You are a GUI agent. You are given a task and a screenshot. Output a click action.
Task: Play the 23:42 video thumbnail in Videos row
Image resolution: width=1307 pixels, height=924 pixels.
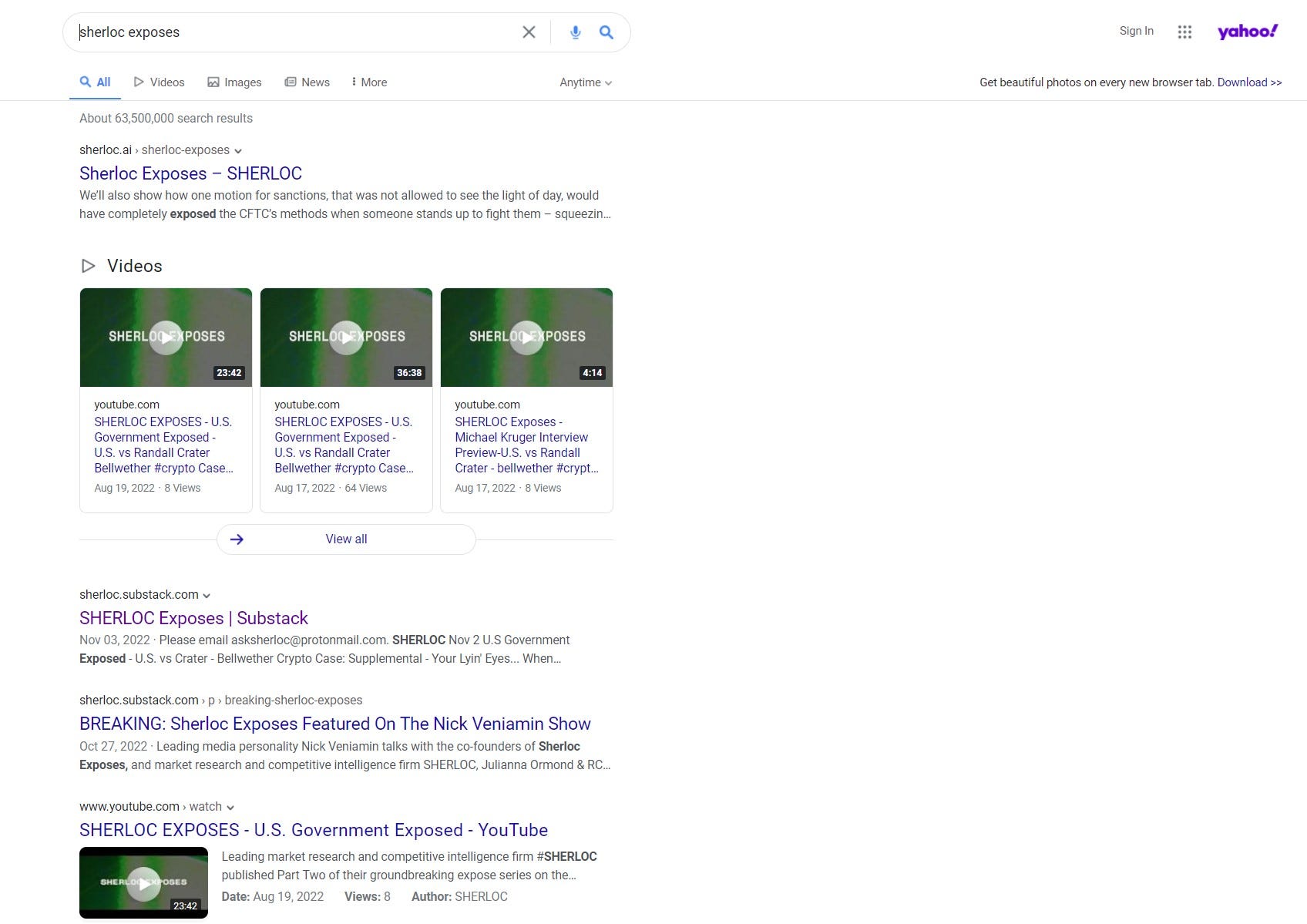click(166, 338)
